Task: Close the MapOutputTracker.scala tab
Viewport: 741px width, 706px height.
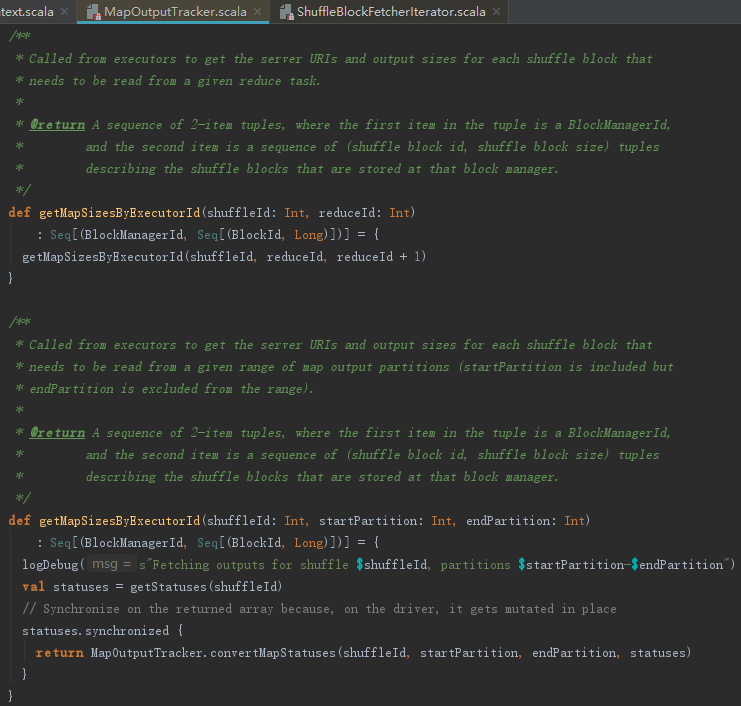Action: click(258, 12)
